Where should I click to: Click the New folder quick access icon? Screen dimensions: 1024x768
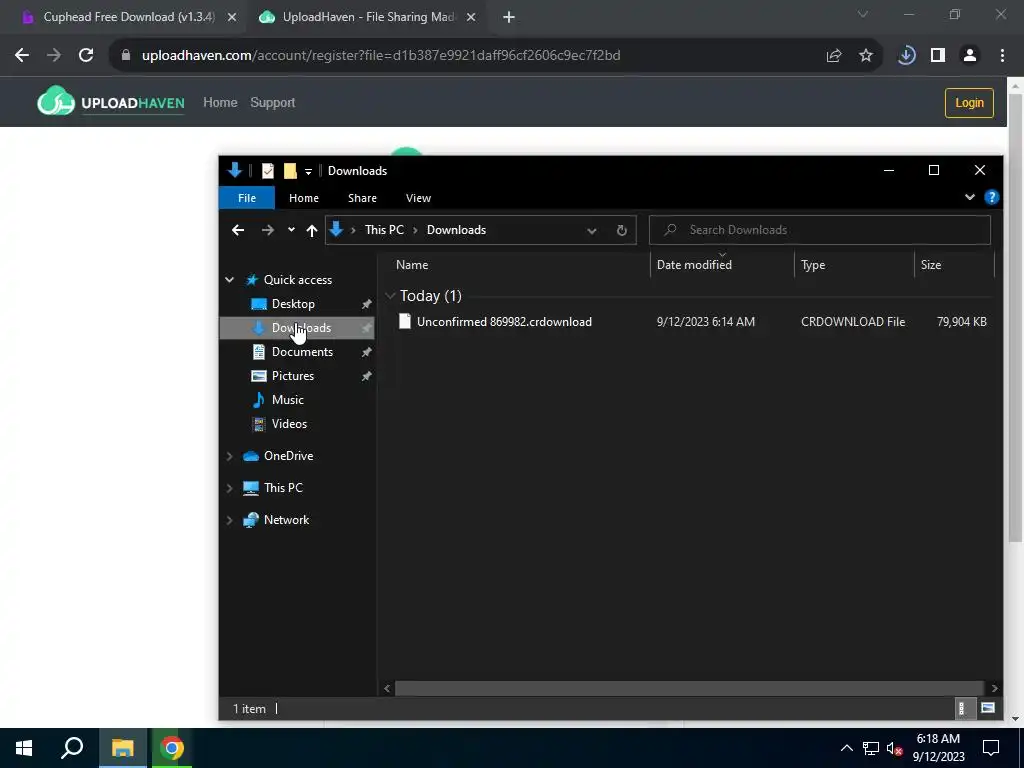[x=290, y=171]
